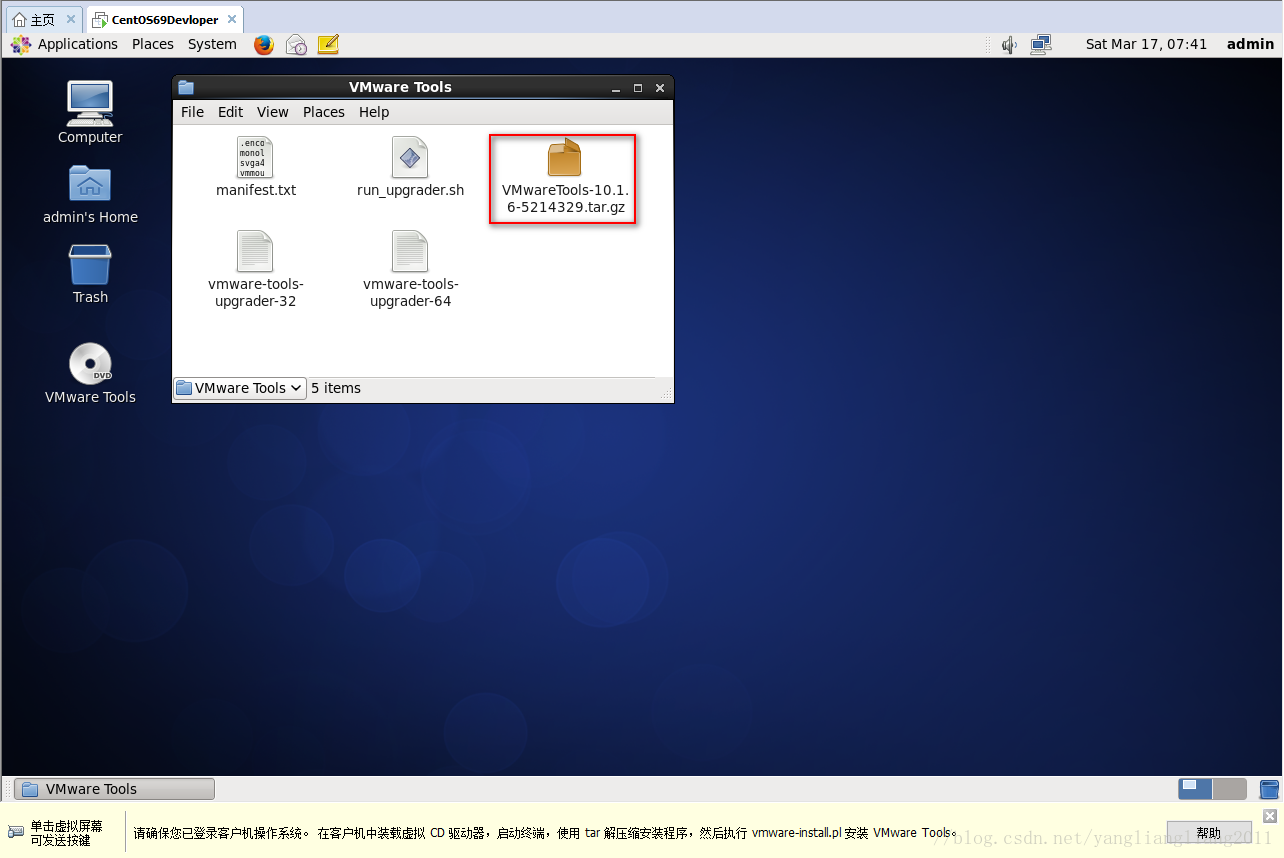The image size is (1284, 858).
Task: Select the VMwareTools tar.gz archive icon
Action: pyautogui.click(x=564, y=158)
